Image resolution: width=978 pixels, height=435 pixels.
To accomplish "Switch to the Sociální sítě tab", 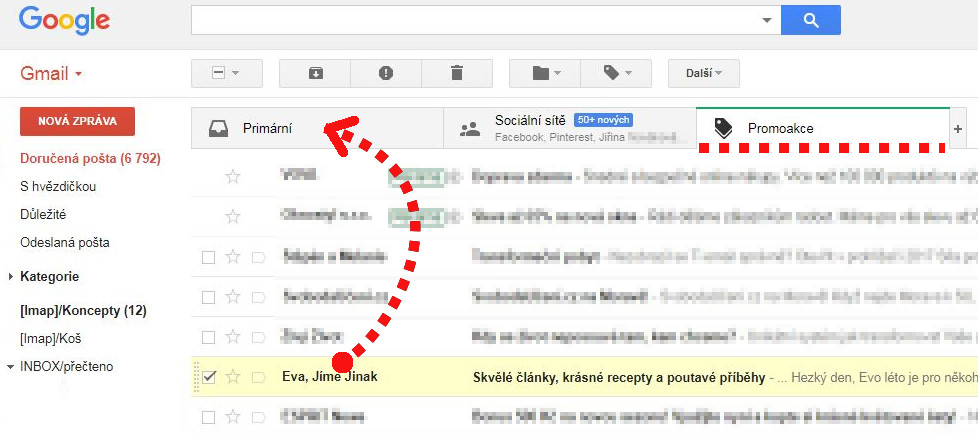I will coord(569,128).
